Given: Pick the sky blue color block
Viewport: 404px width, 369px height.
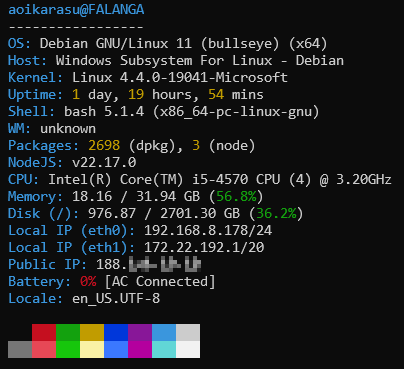Looking at the screenshot, I should (164, 332).
